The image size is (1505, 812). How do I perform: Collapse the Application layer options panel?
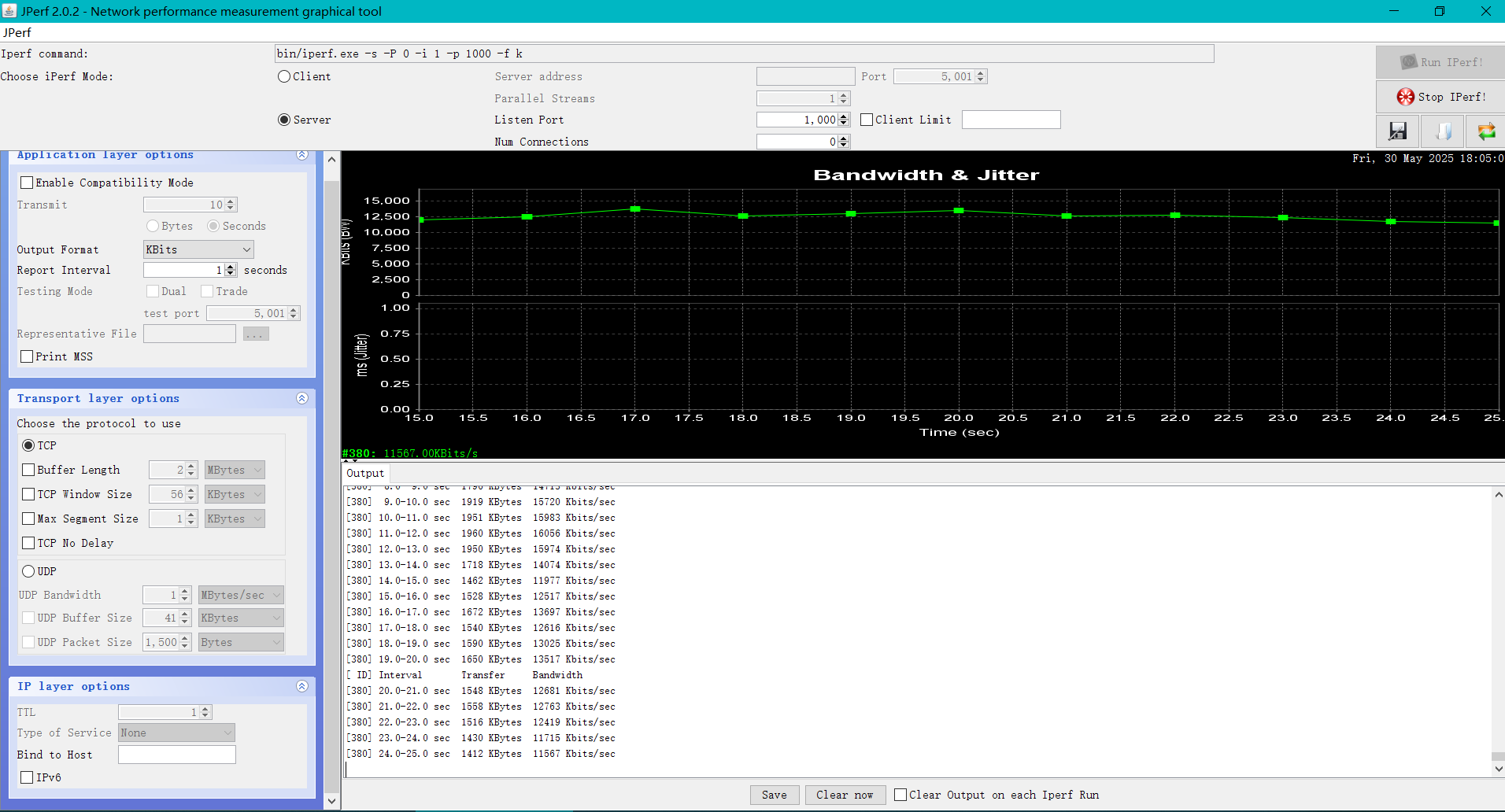[x=302, y=155]
